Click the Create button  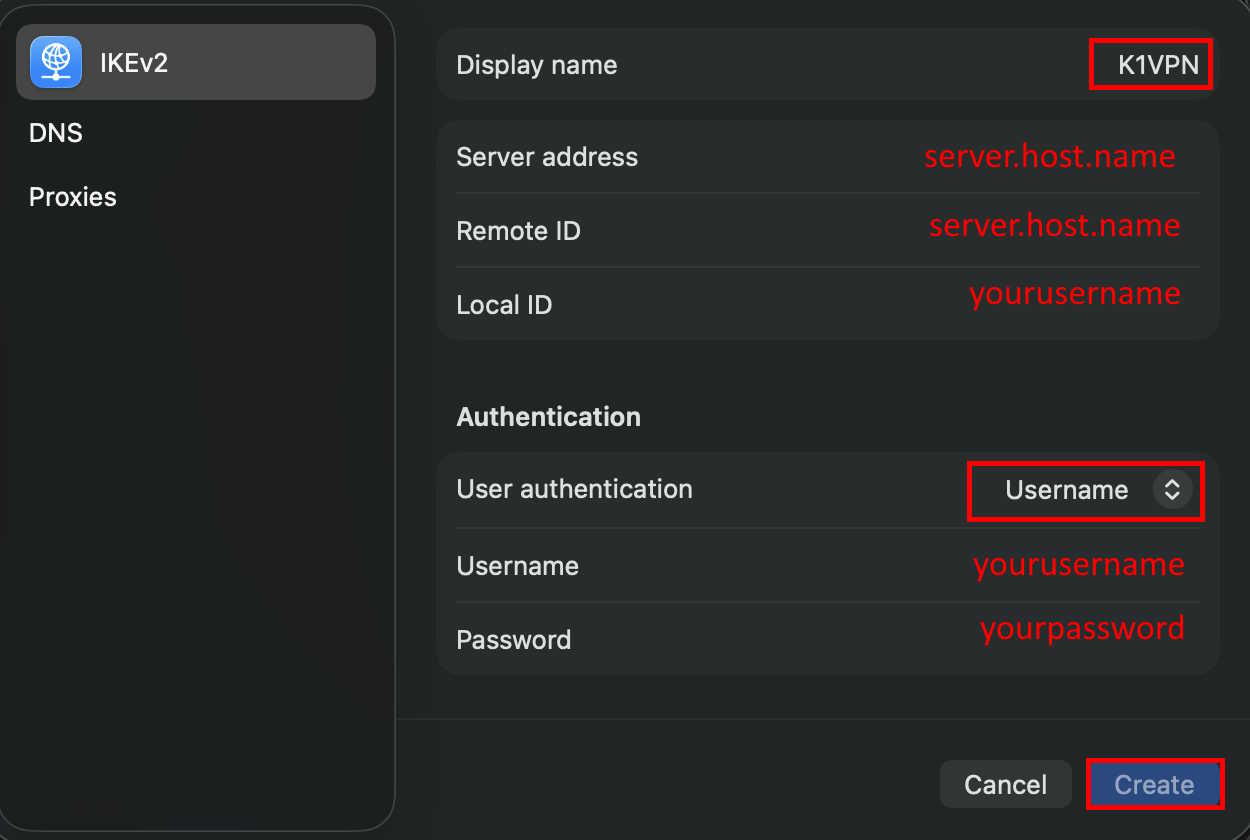coord(1154,785)
